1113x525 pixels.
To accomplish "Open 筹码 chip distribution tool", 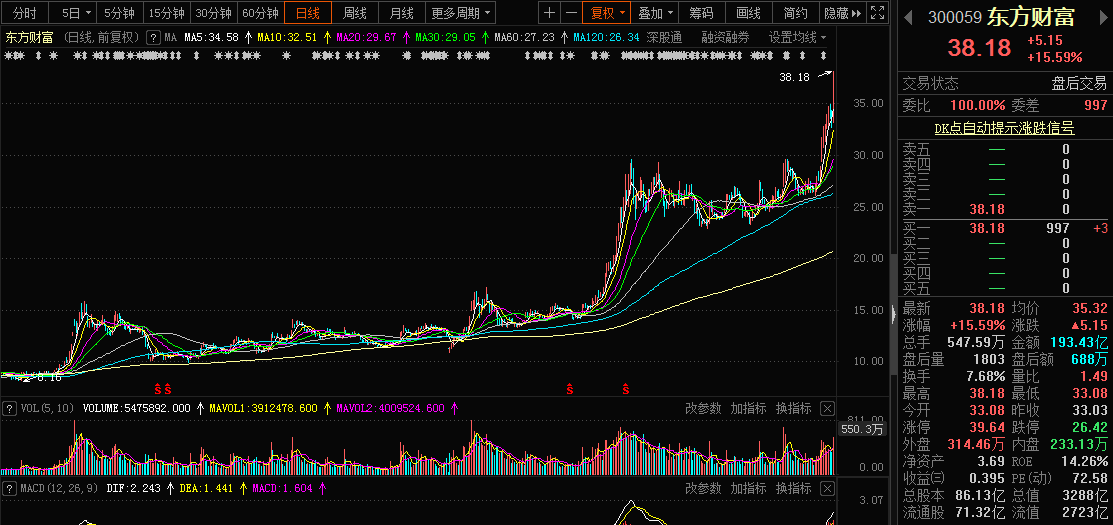I will 701,13.
